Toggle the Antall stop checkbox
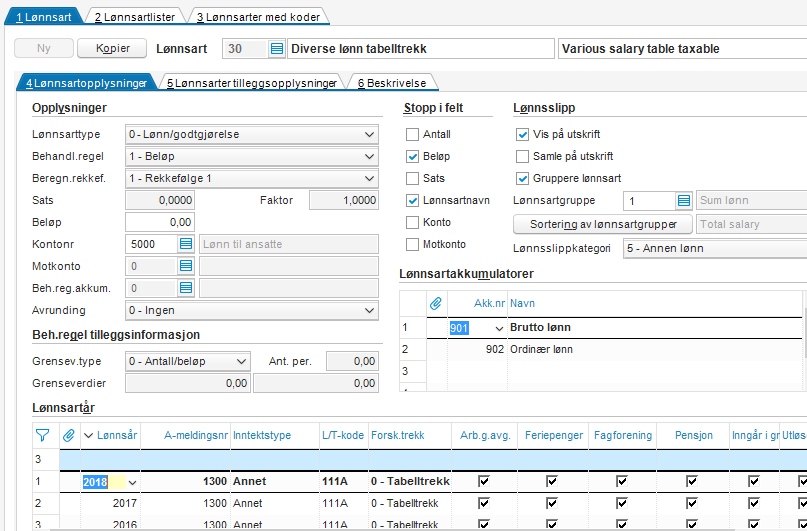This screenshot has height=531, width=807. [x=412, y=134]
